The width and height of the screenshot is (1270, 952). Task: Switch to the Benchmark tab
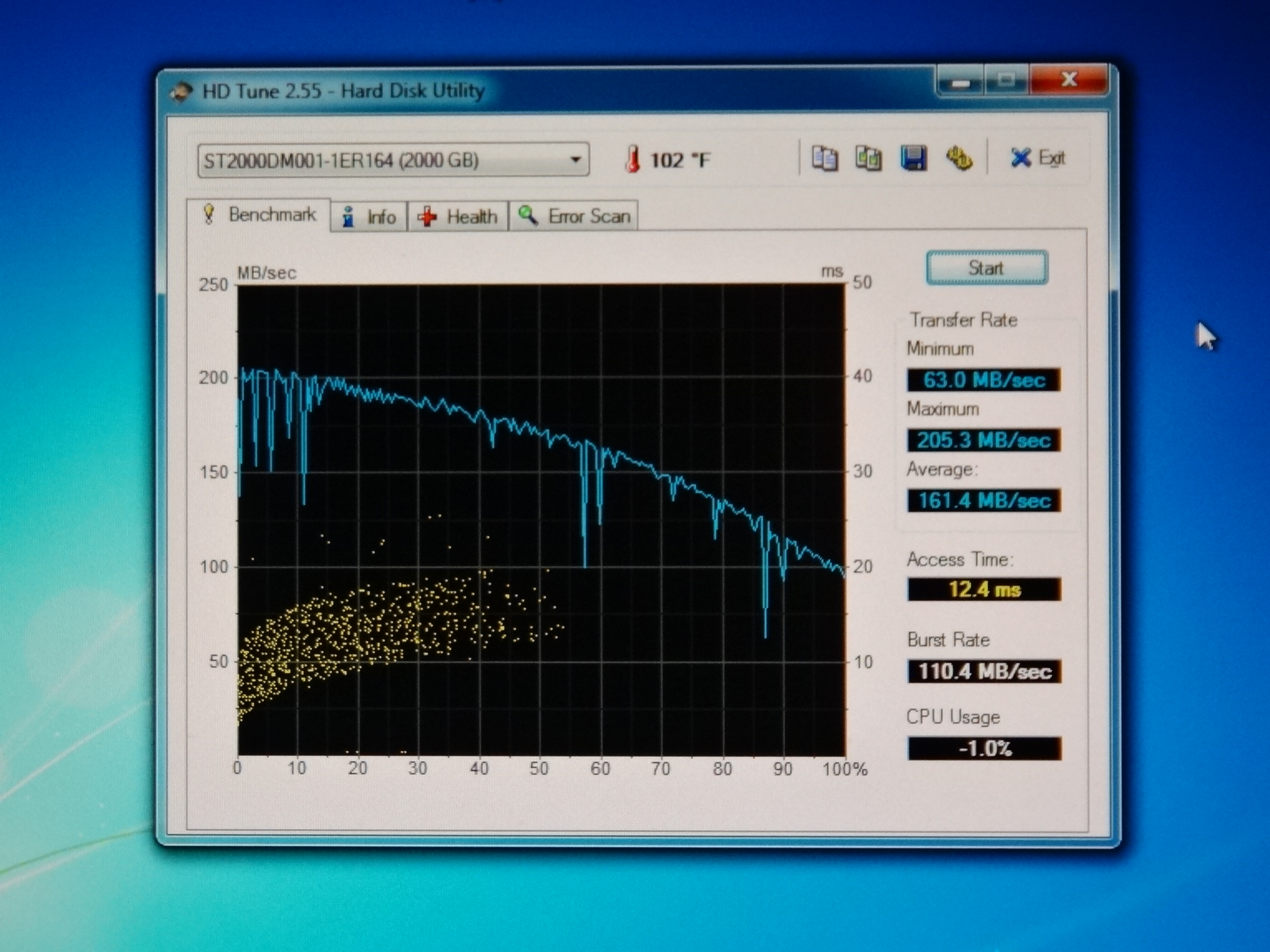click(x=258, y=214)
